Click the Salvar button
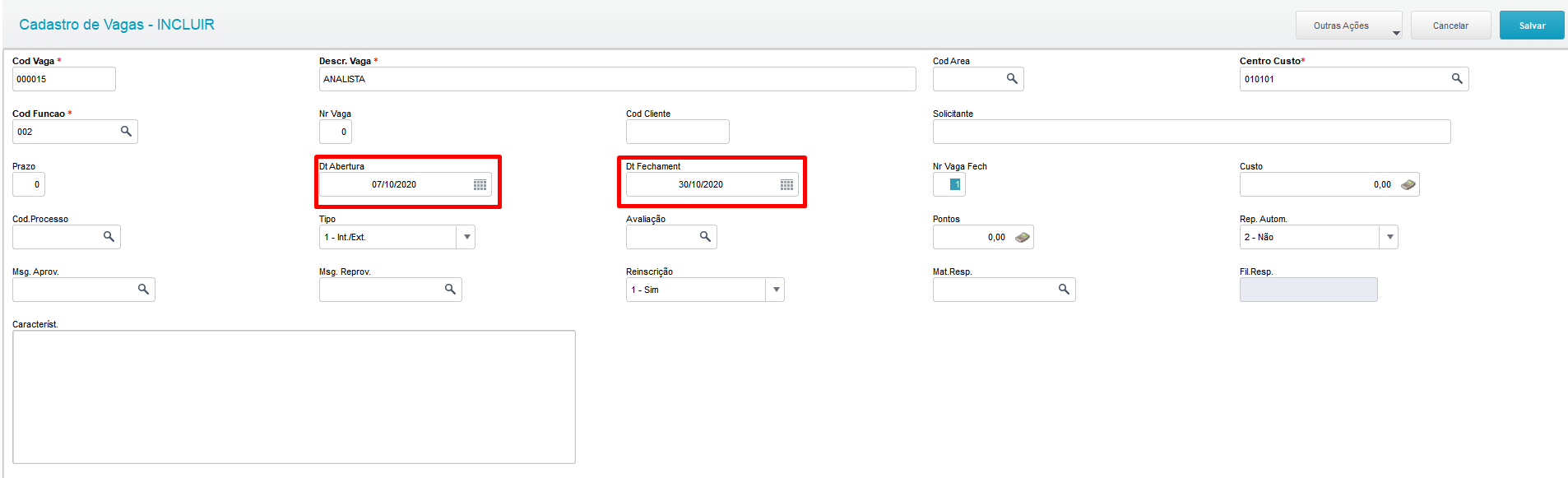The height and width of the screenshot is (478, 1568). coord(1532,26)
